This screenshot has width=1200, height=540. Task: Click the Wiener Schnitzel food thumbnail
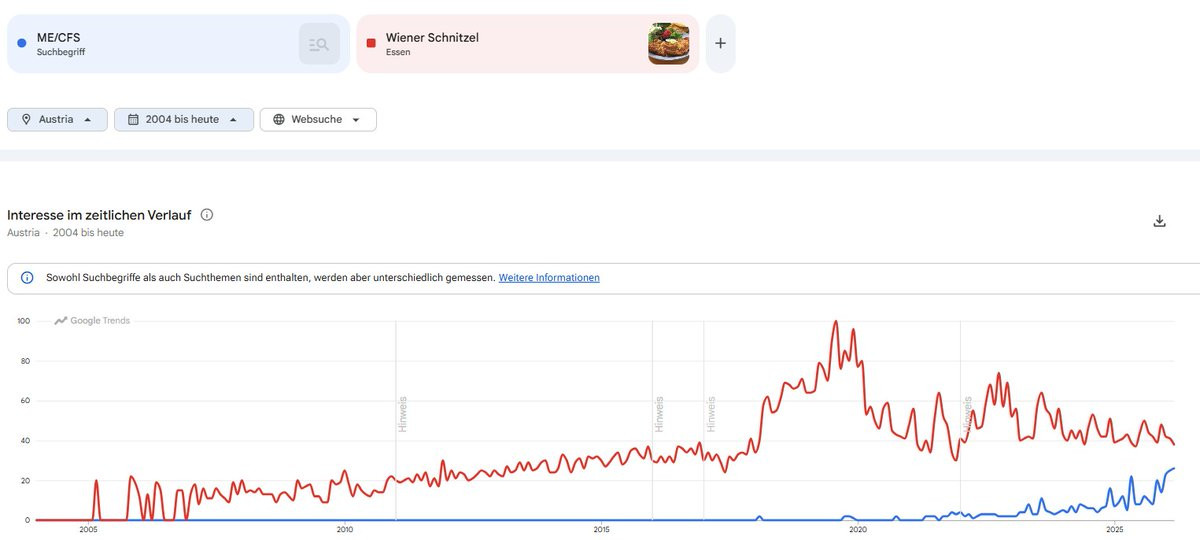coord(669,44)
